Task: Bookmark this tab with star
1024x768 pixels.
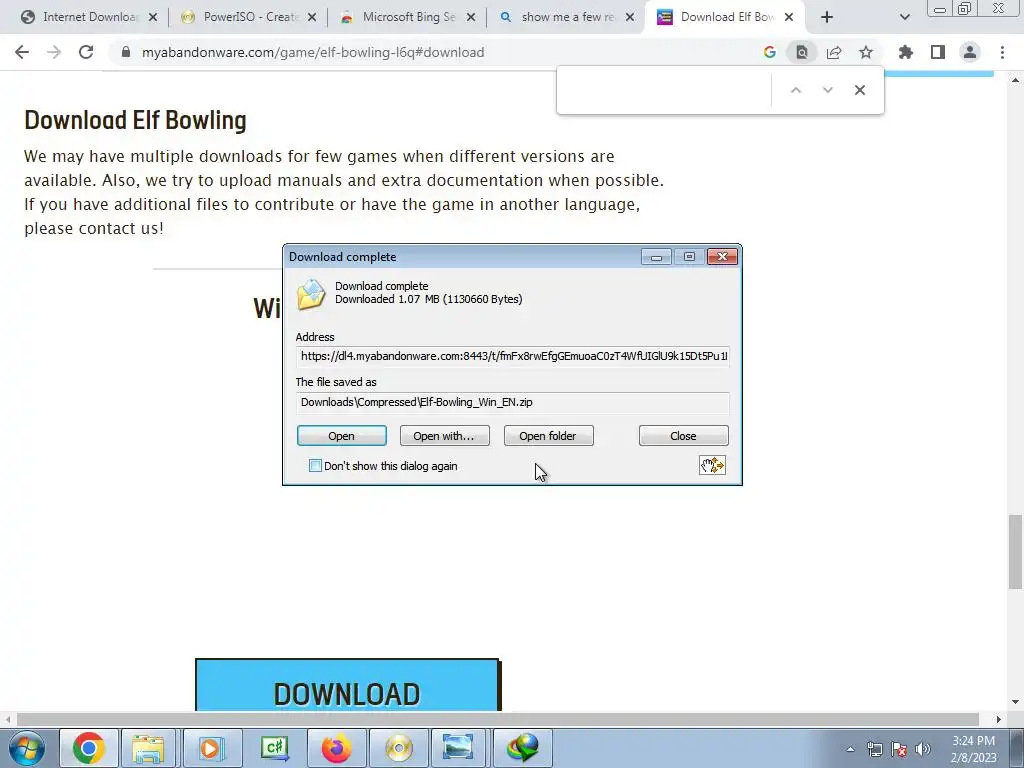Action: coord(866,52)
